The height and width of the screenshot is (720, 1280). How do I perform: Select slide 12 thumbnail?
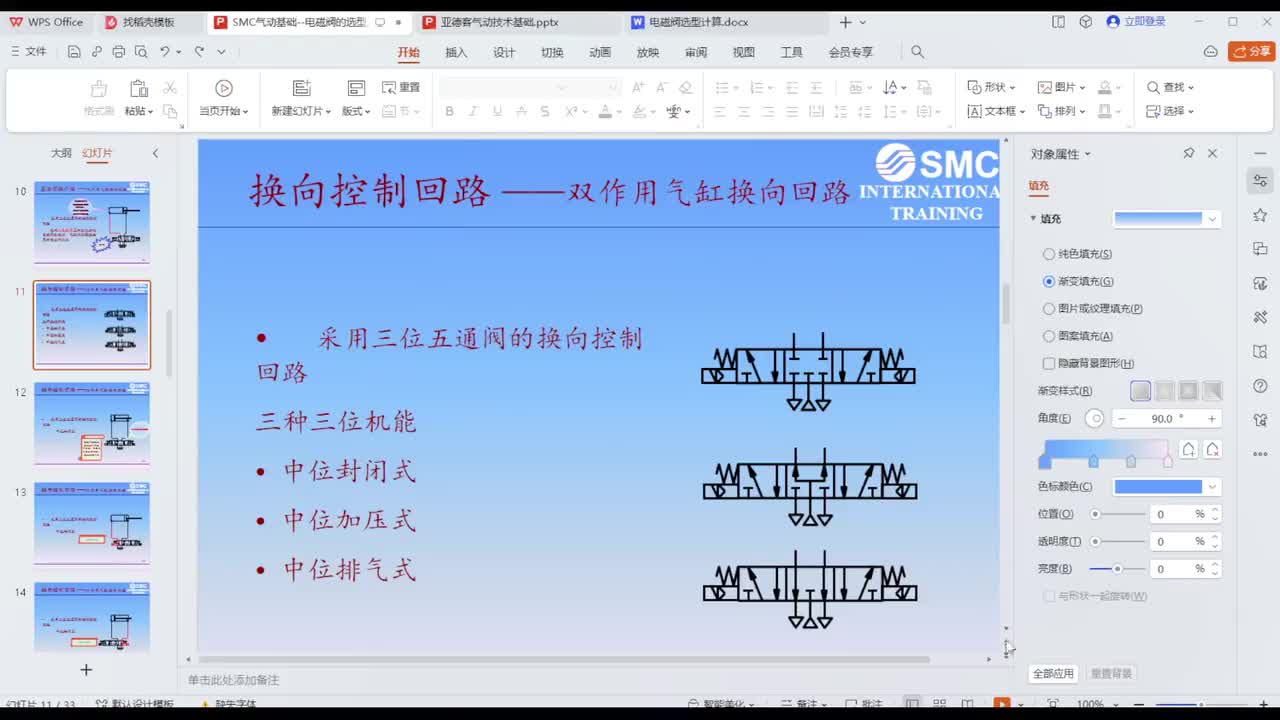click(92, 424)
